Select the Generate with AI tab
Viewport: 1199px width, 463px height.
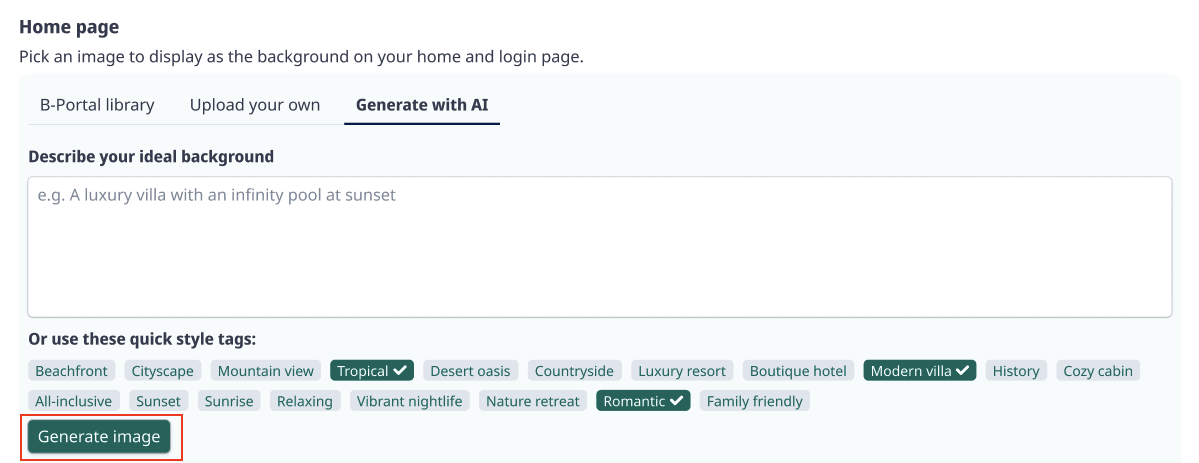point(421,105)
